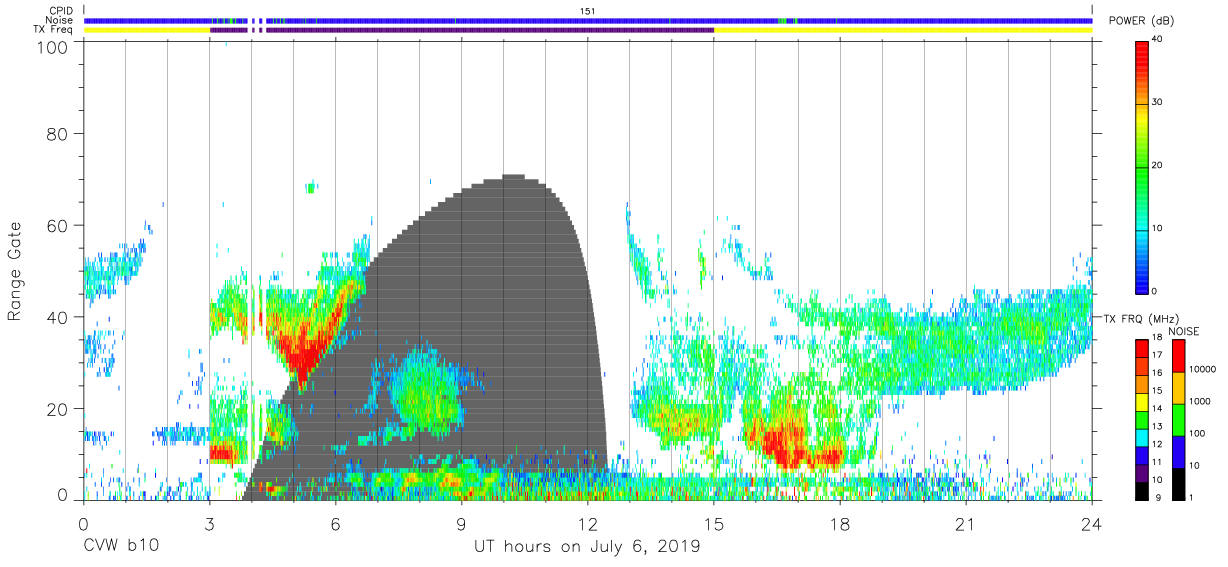Click the NOISE legend title
The height and width of the screenshot is (567, 1228).
tap(1183, 331)
